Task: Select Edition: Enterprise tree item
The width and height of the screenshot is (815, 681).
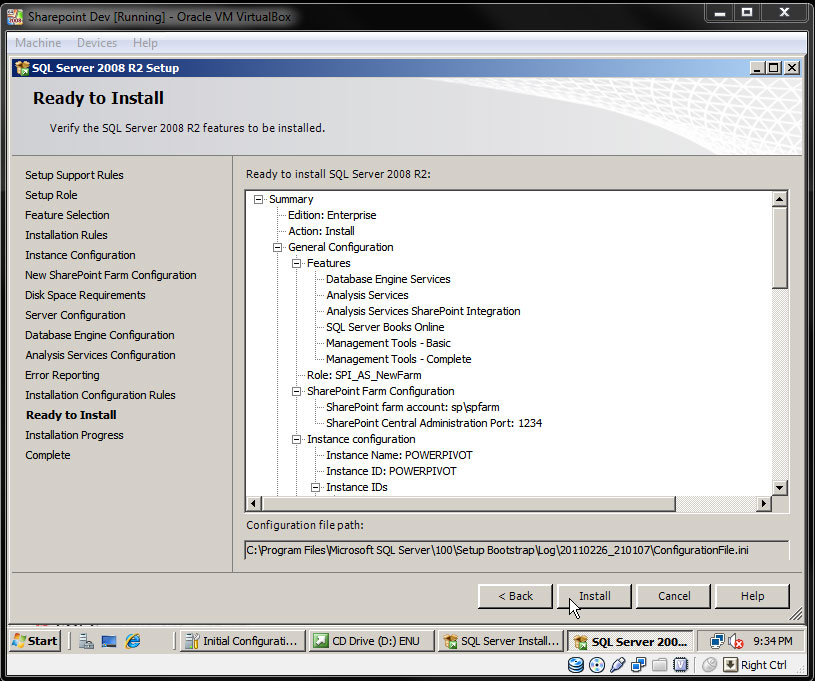Action: [x=332, y=215]
